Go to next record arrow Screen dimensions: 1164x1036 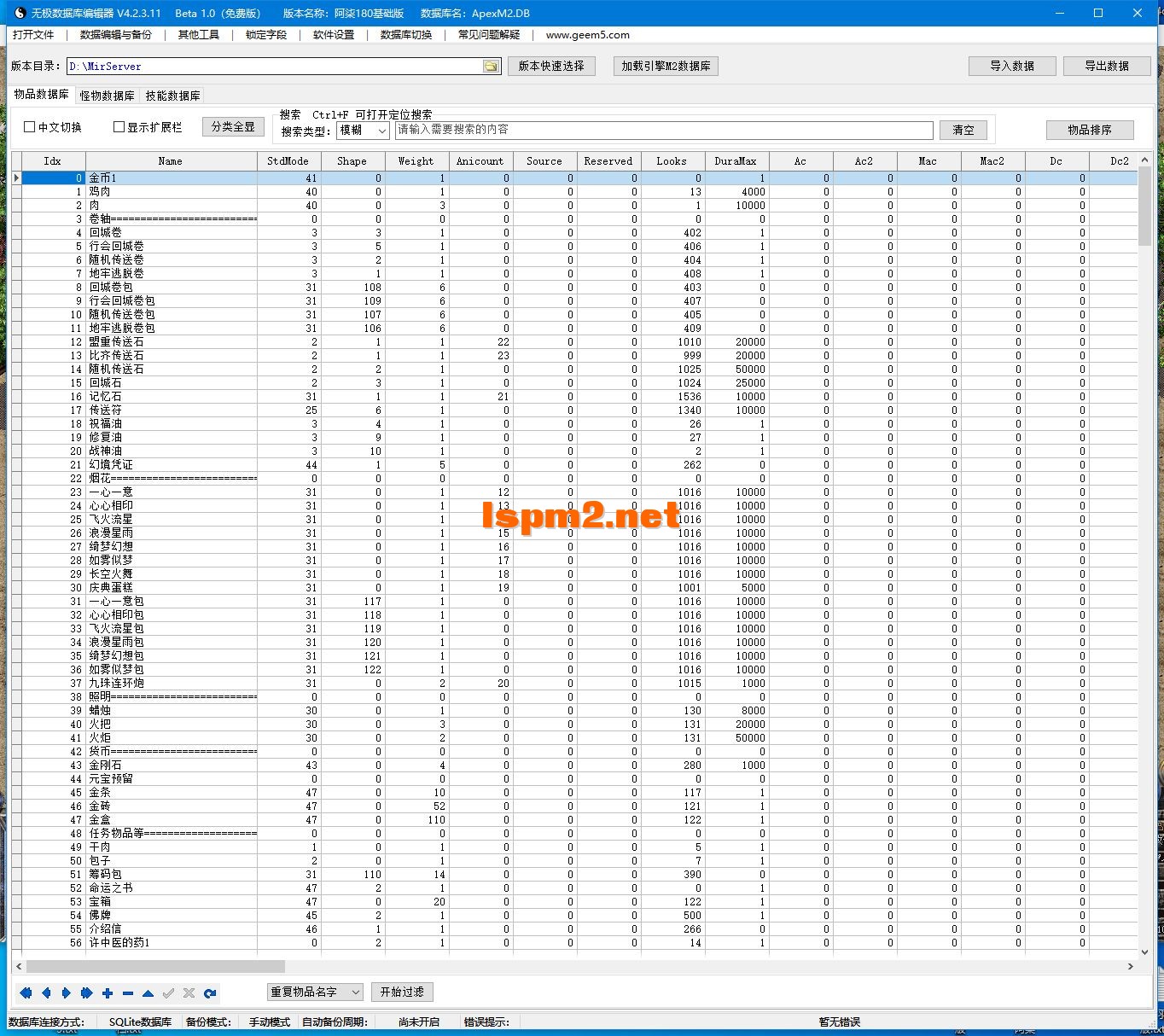(67, 992)
